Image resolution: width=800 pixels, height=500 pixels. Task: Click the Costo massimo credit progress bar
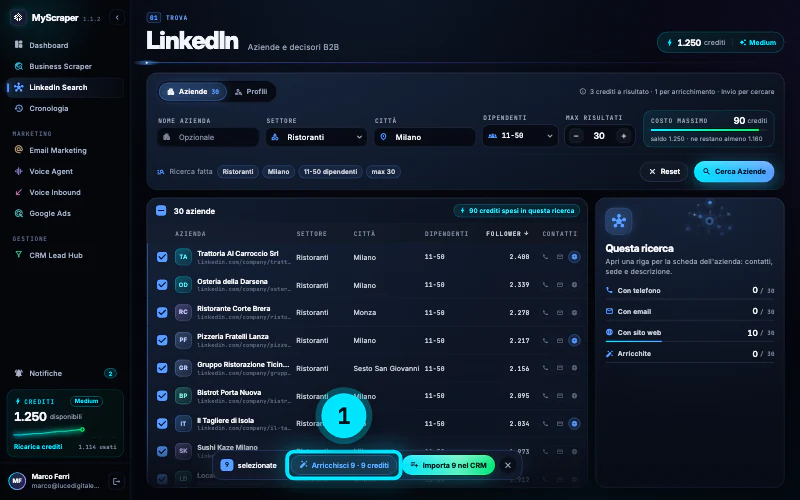pos(709,131)
